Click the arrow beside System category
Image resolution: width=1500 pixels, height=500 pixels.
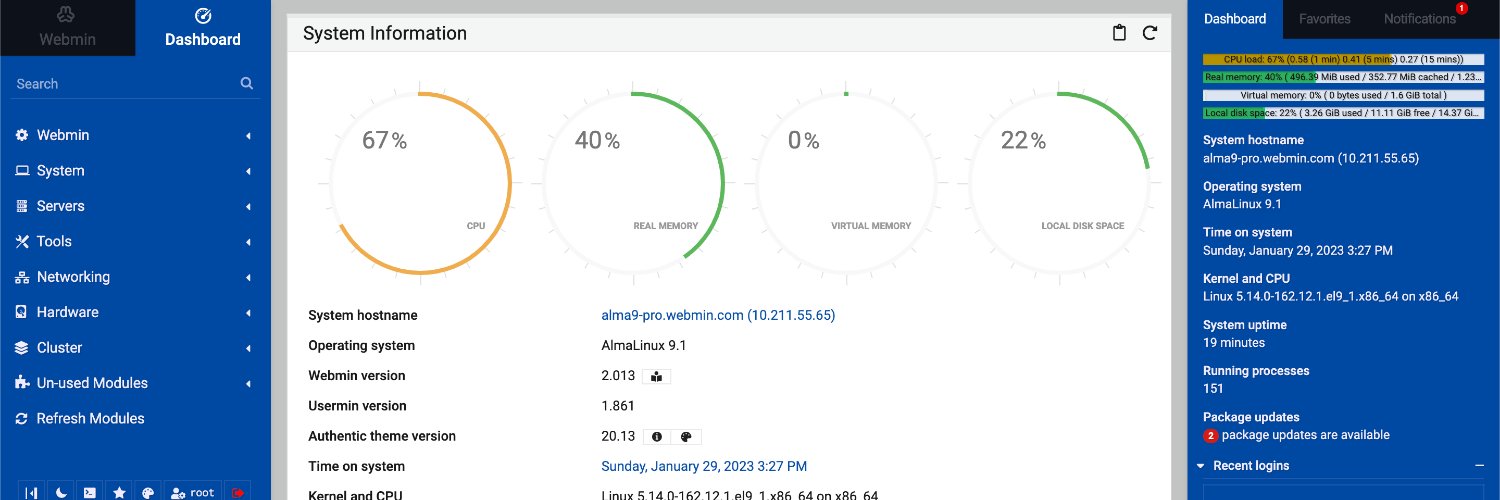(248, 172)
